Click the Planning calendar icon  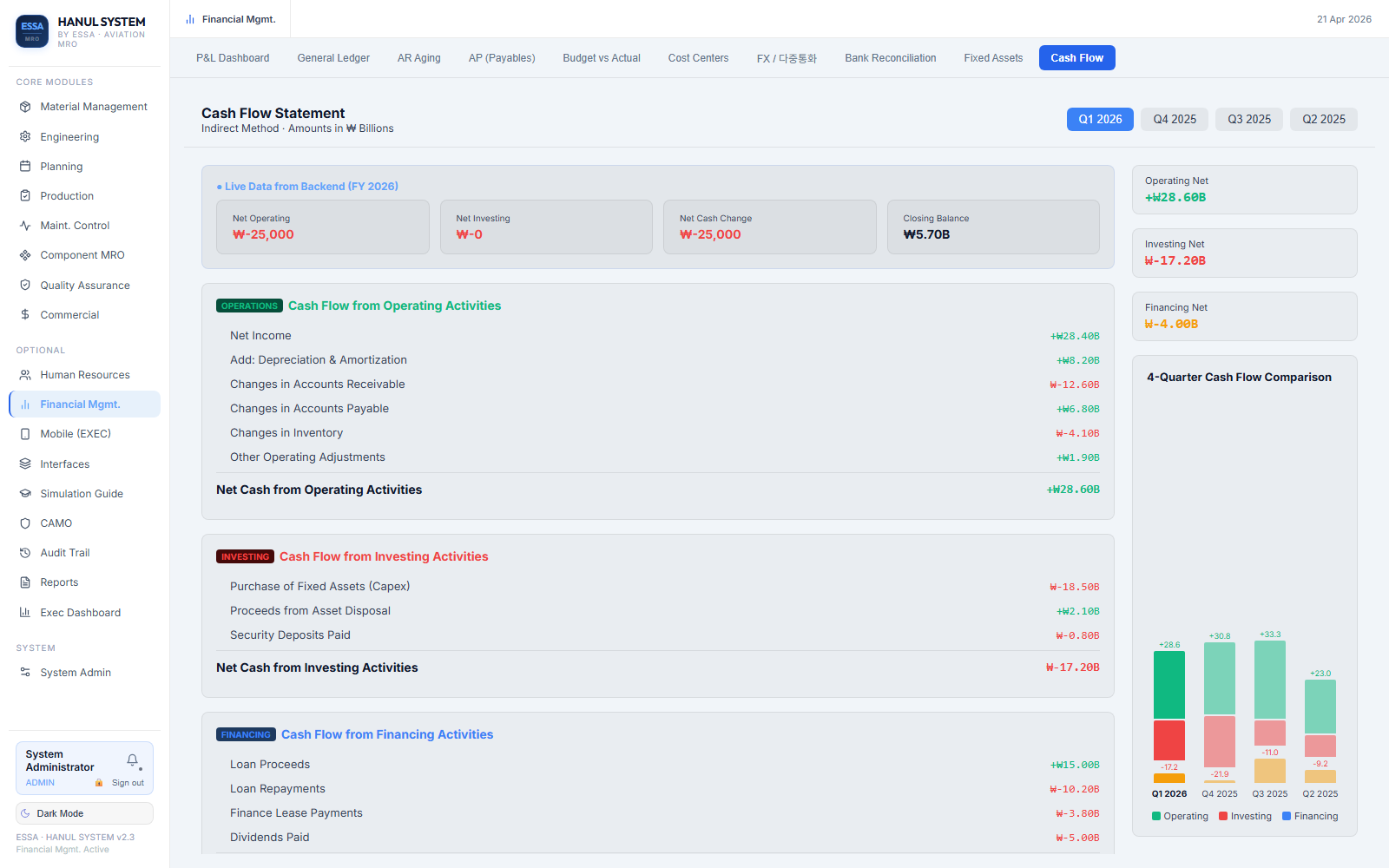[25, 167]
